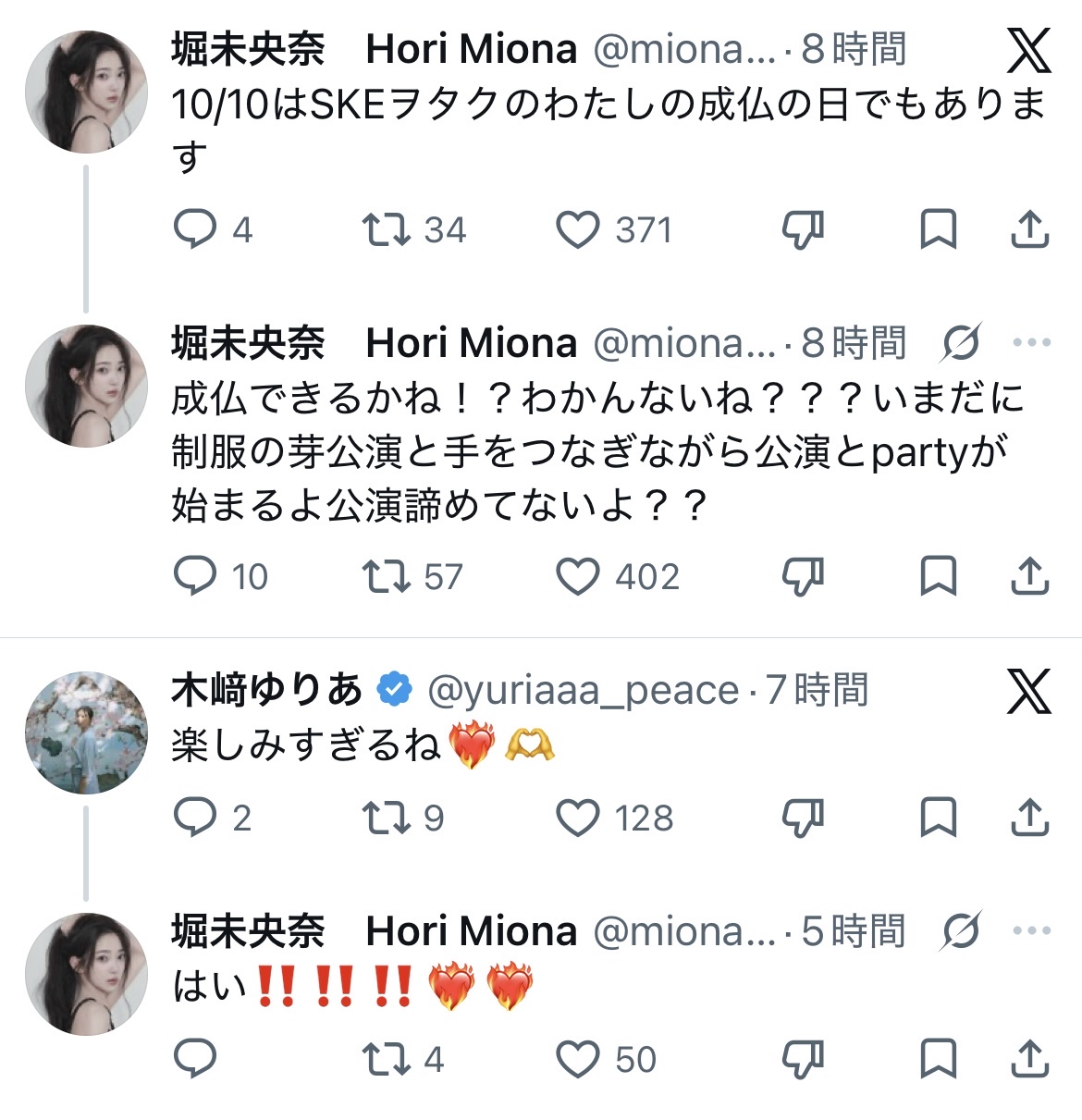The width and height of the screenshot is (1082, 1120).
Task: Click the X logo beside 木﨑ゆりあ's tweet
Action: pyautogui.click(x=1029, y=692)
